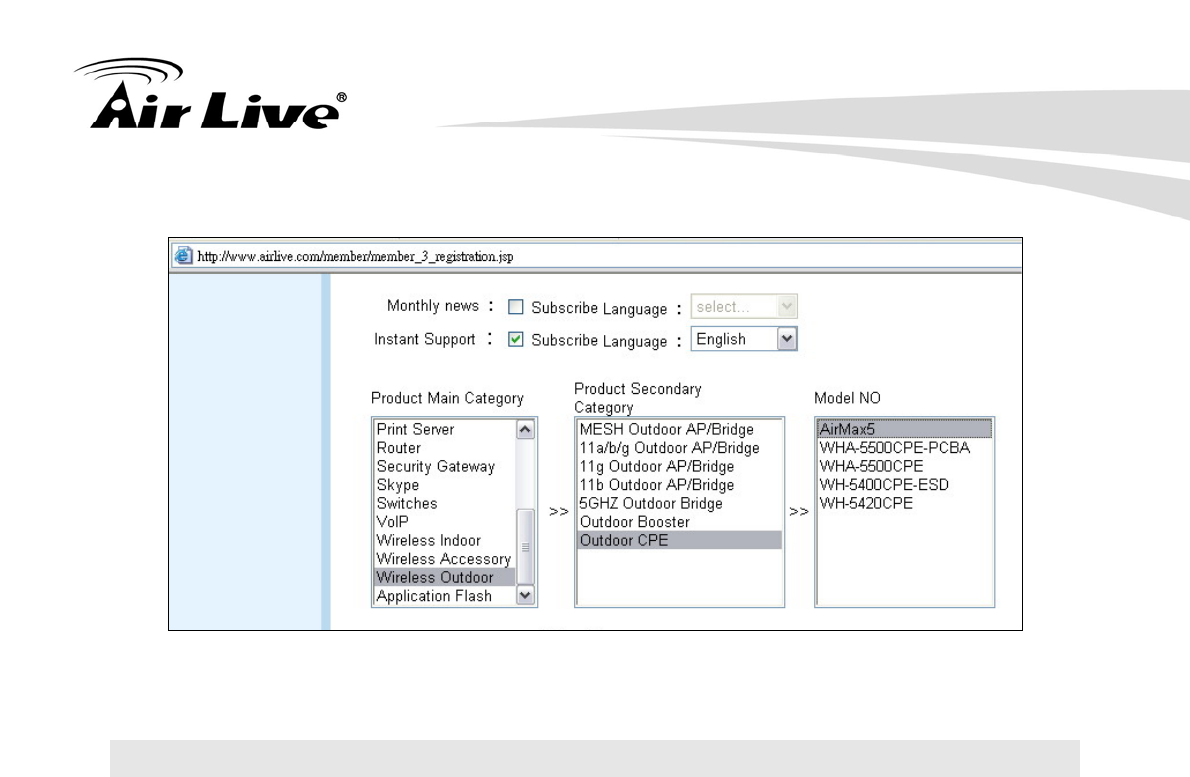Choose Application Flash category
The height and width of the screenshot is (777, 1190).
pos(445,596)
